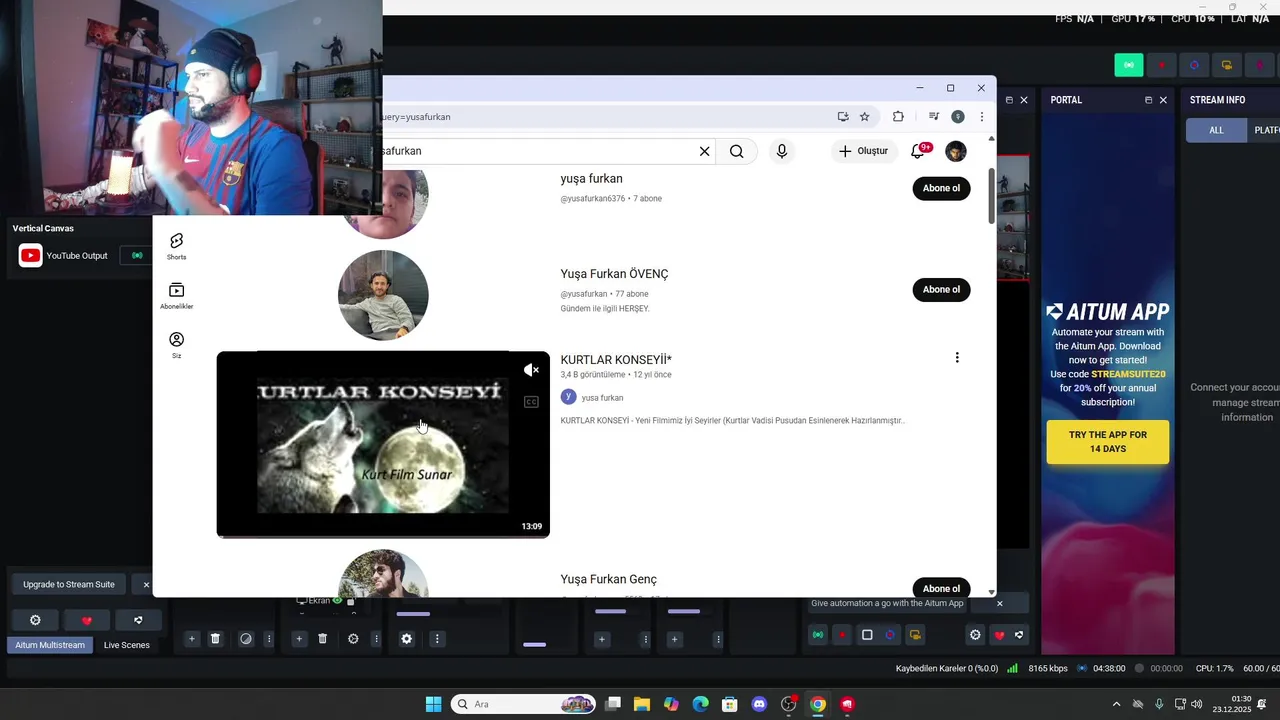This screenshot has width=1280, height=720.
Task: Click the scene transition half-circle icon
Action: click(245, 639)
